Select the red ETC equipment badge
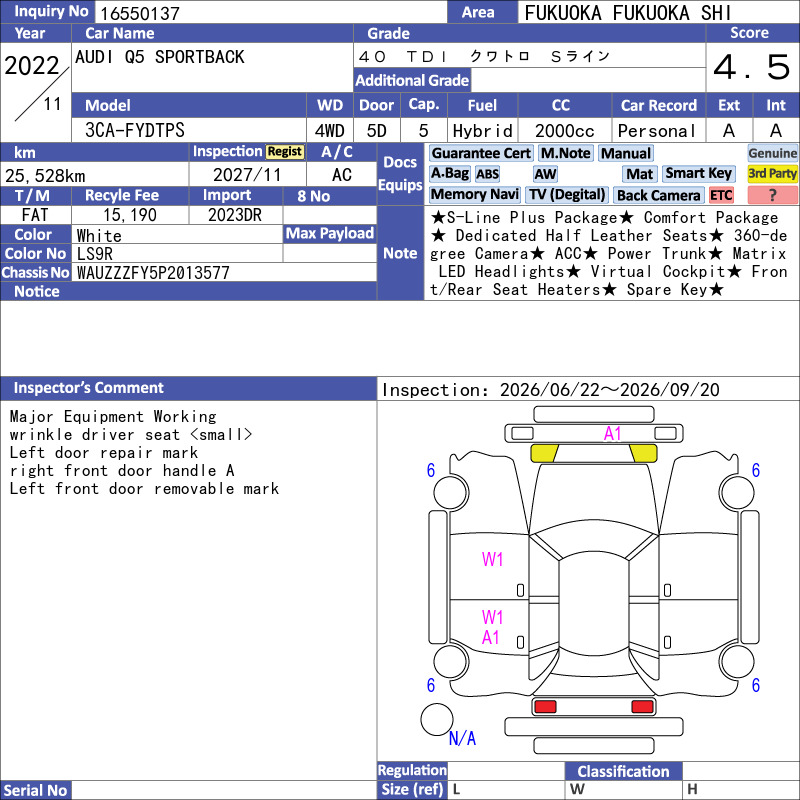 coord(720,195)
